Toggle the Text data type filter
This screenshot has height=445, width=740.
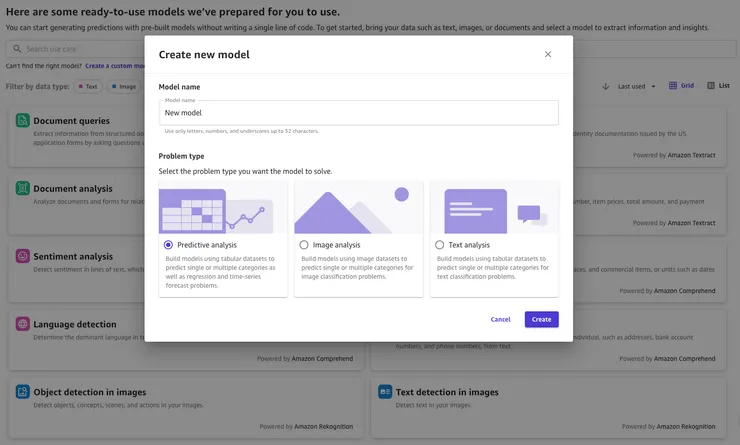tap(88, 86)
